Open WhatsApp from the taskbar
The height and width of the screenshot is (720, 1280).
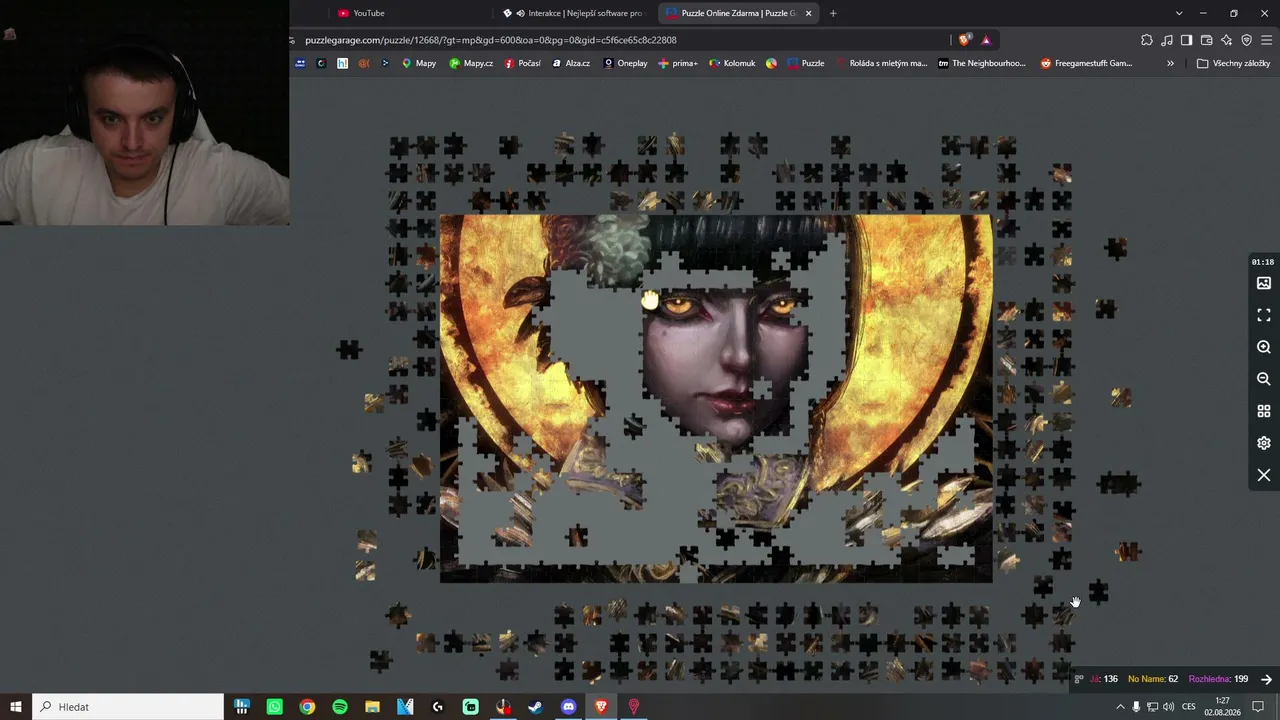(274, 707)
